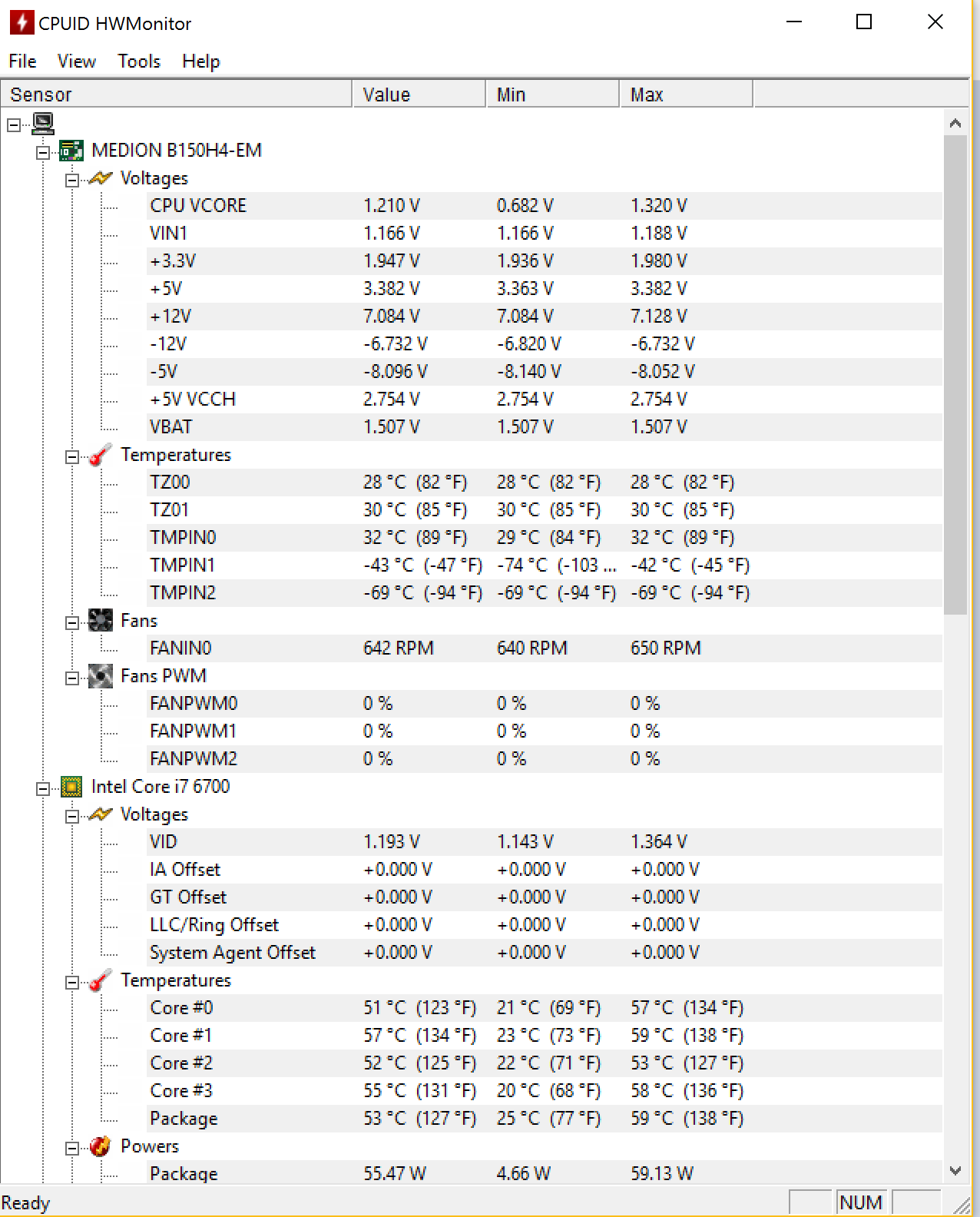Viewport: 980px width, 1217px height.
Task: Select the IA Offset row
Action: tap(545, 870)
